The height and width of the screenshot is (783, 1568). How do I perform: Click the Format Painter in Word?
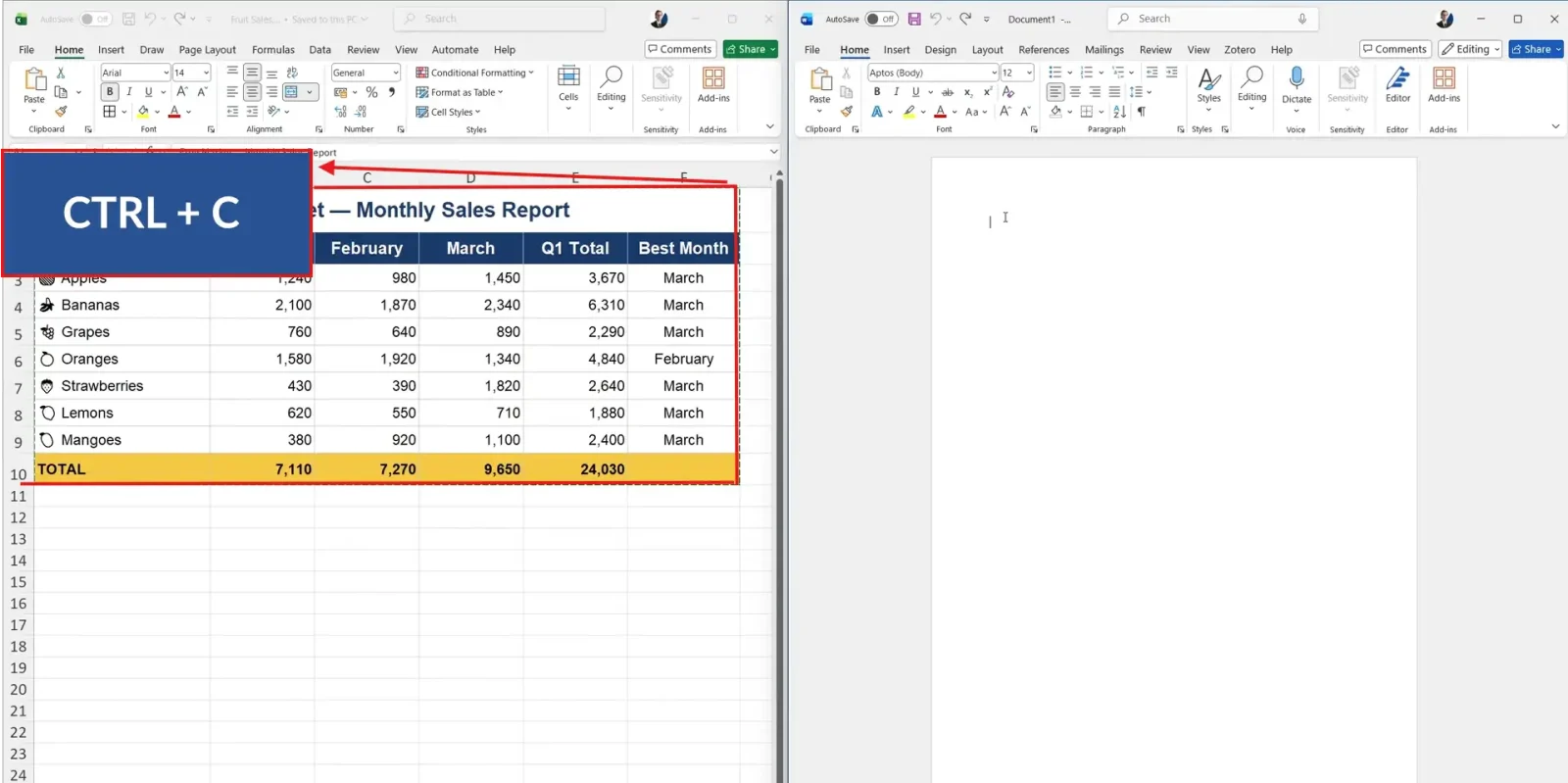(x=847, y=112)
